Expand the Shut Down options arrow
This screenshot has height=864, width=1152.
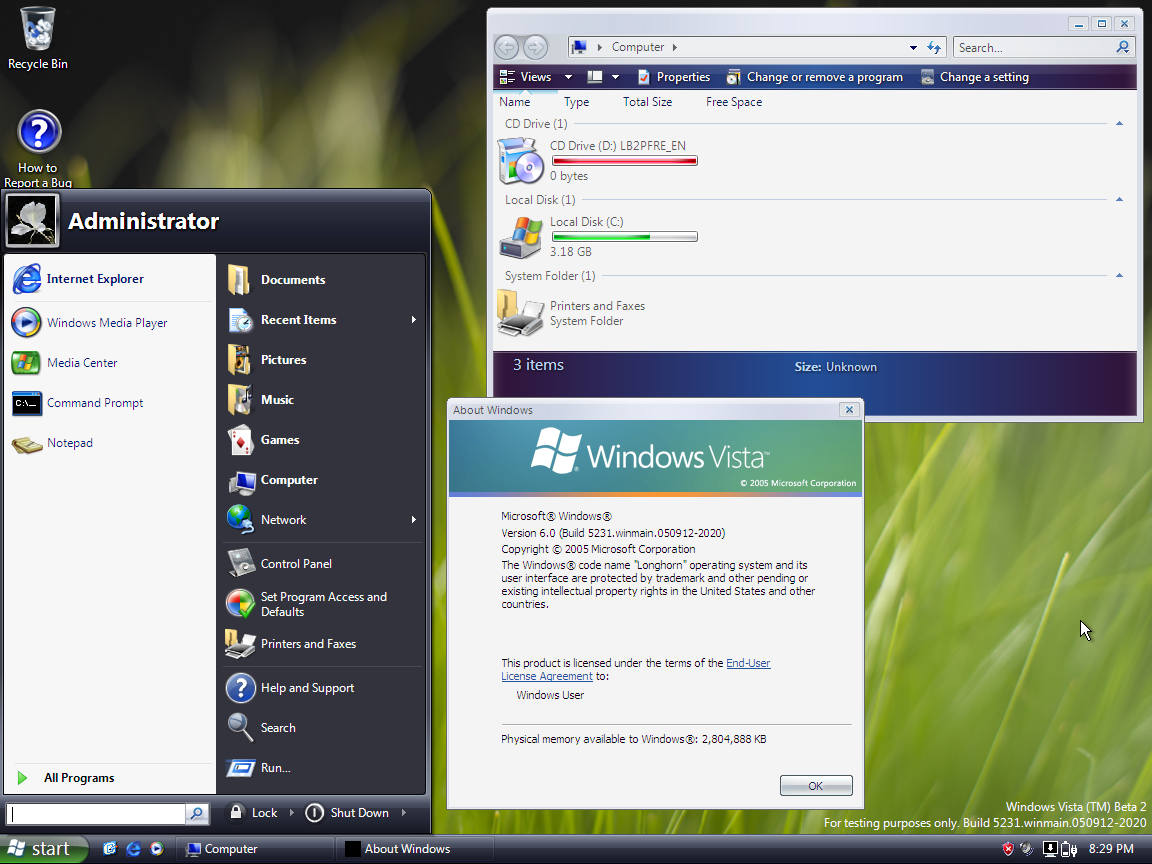404,813
